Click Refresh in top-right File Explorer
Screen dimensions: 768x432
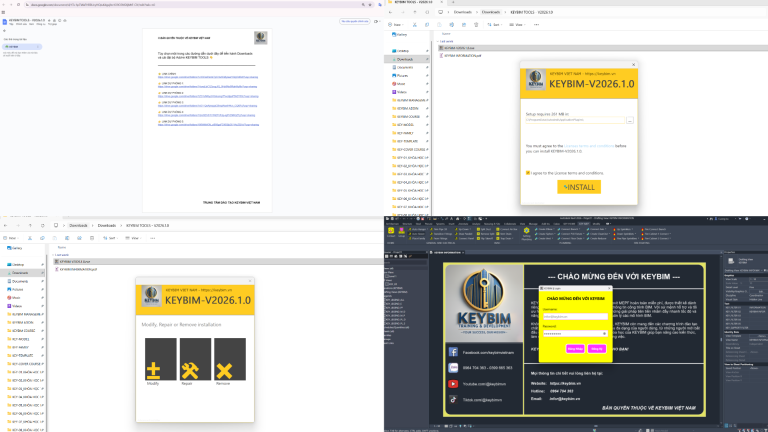(427, 12)
